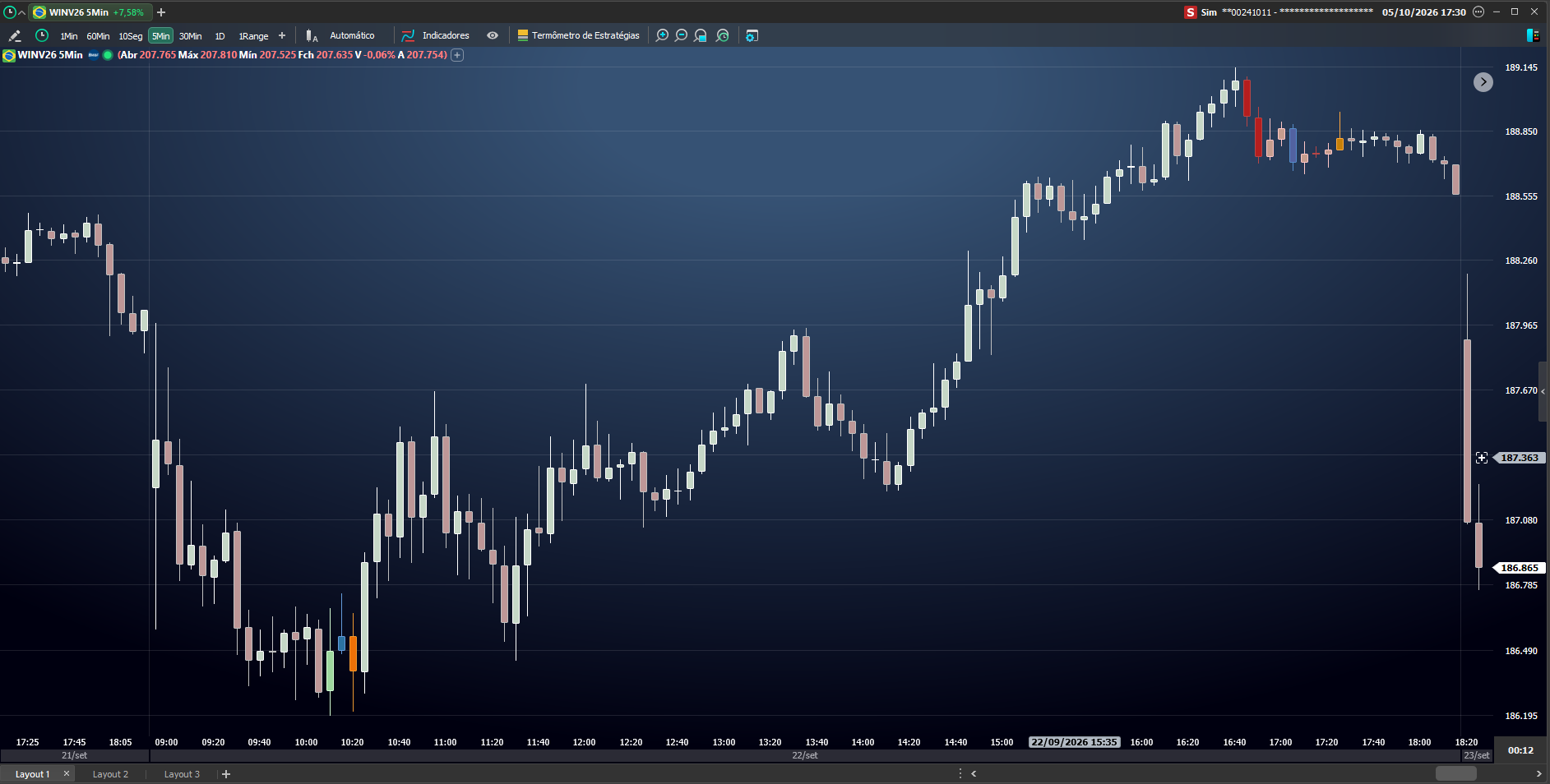Image resolution: width=1550 pixels, height=784 pixels.
Task: Open the WINV26 5Min chart tab
Action: tap(89, 12)
